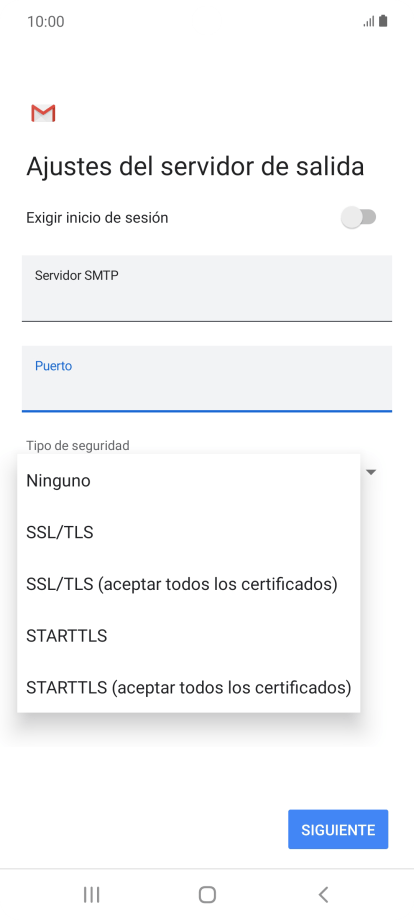Screen dimensions: 414x920
Task: Focus the Servidor SMTP input field
Action: click(x=207, y=288)
